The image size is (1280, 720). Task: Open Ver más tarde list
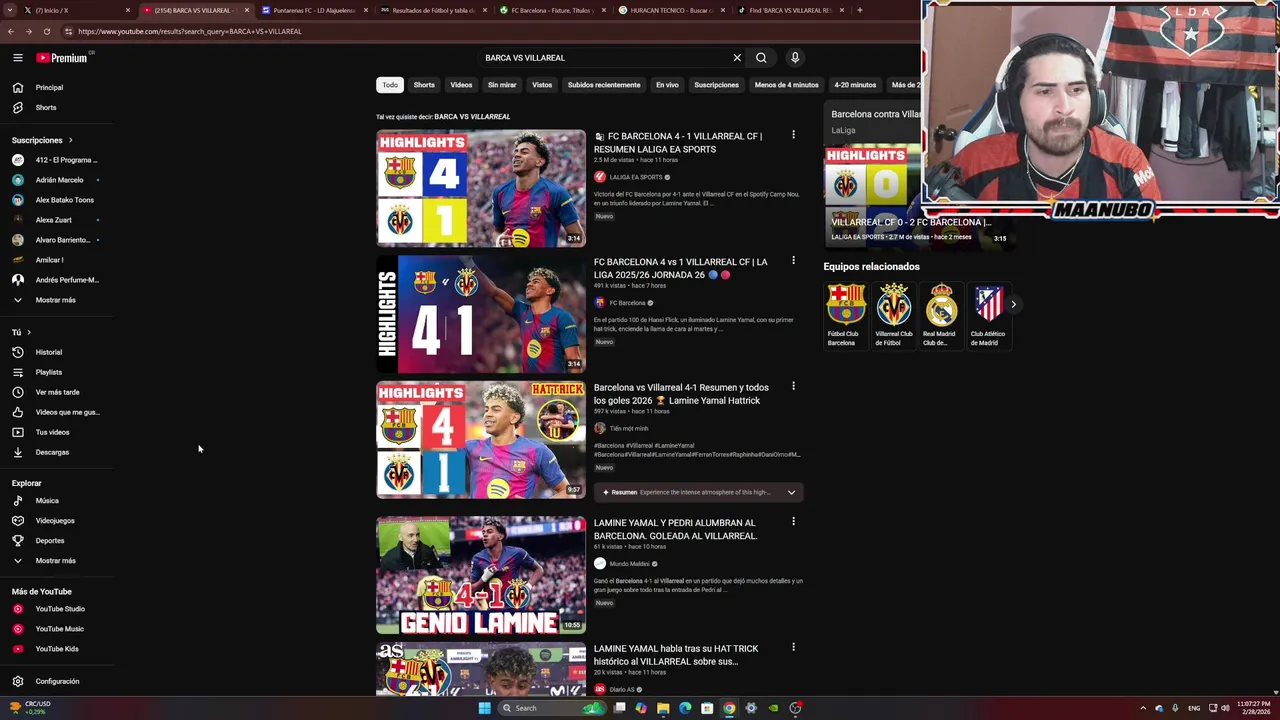point(57,392)
